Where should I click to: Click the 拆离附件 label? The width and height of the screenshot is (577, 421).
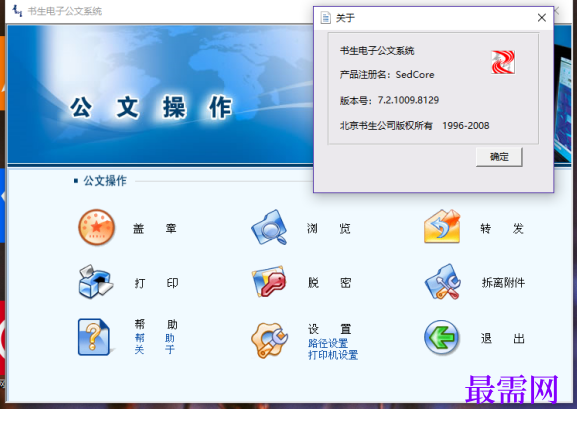pos(503,283)
